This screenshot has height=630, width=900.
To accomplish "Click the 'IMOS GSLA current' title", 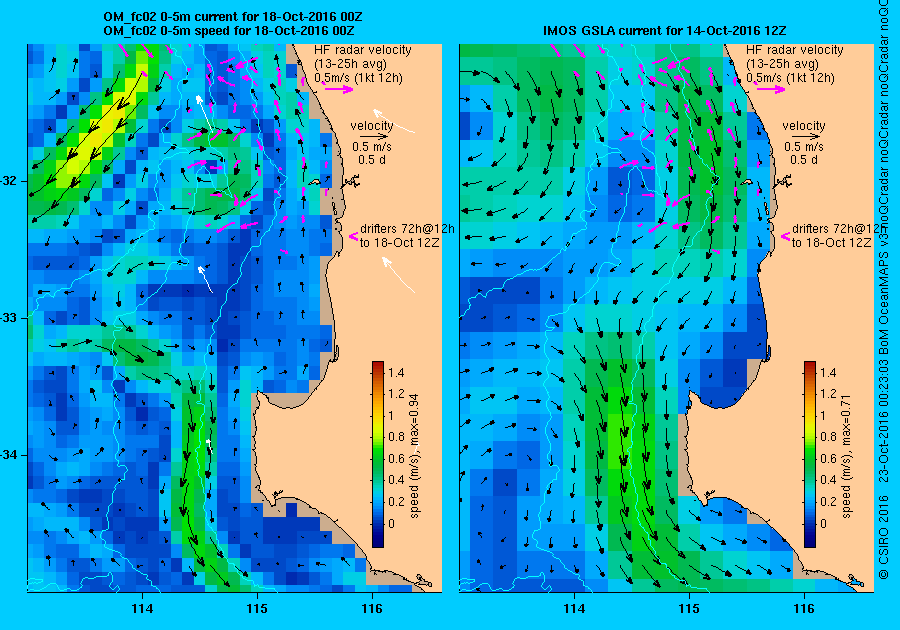I will 664,30.
